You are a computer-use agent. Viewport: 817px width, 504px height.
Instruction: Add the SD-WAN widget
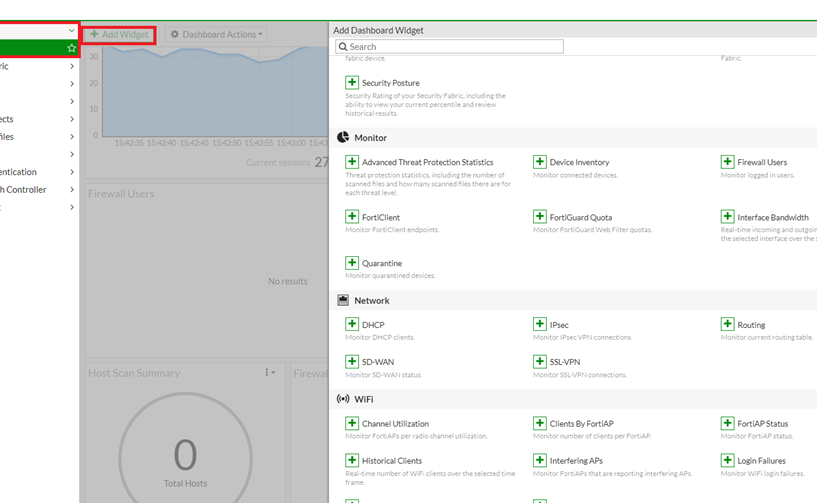pos(352,362)
